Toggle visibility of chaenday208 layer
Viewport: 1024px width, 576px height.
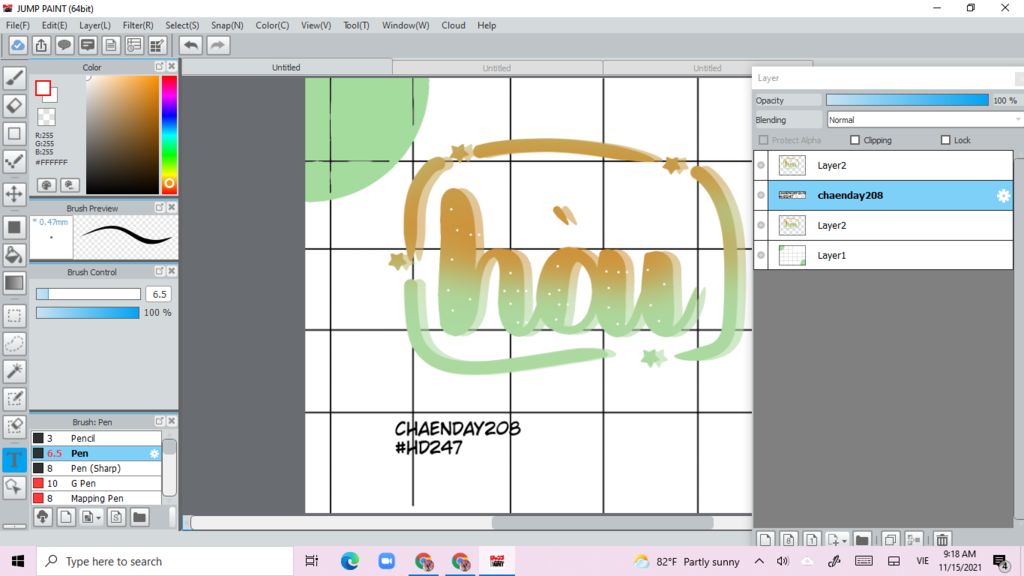pyautogui.click(x=761, y=195)
